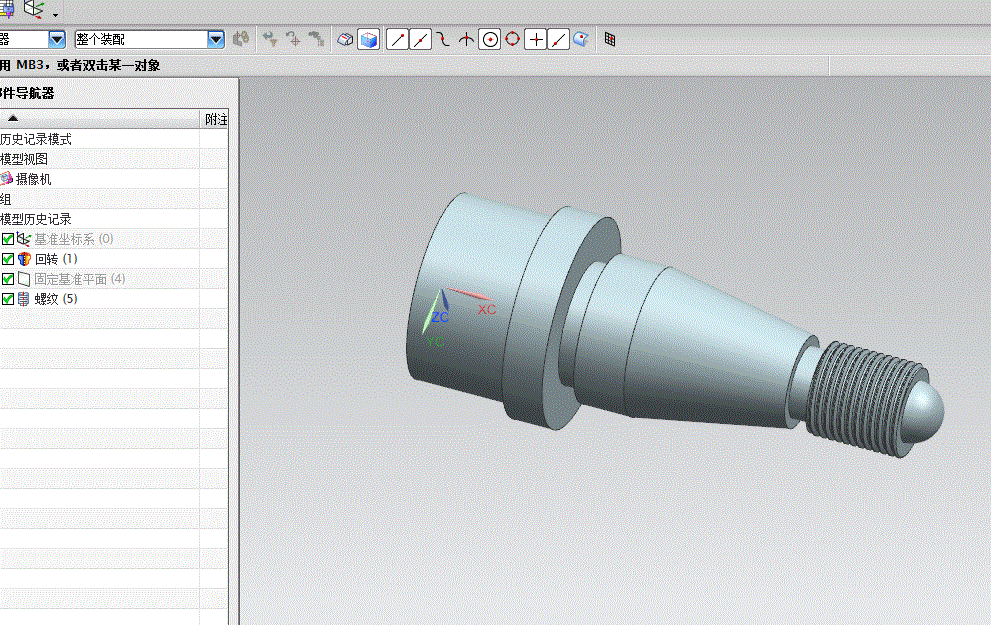Enable the mid point snap icon
The height and width of the screenshot is (625, 991).
pos(420,39)
